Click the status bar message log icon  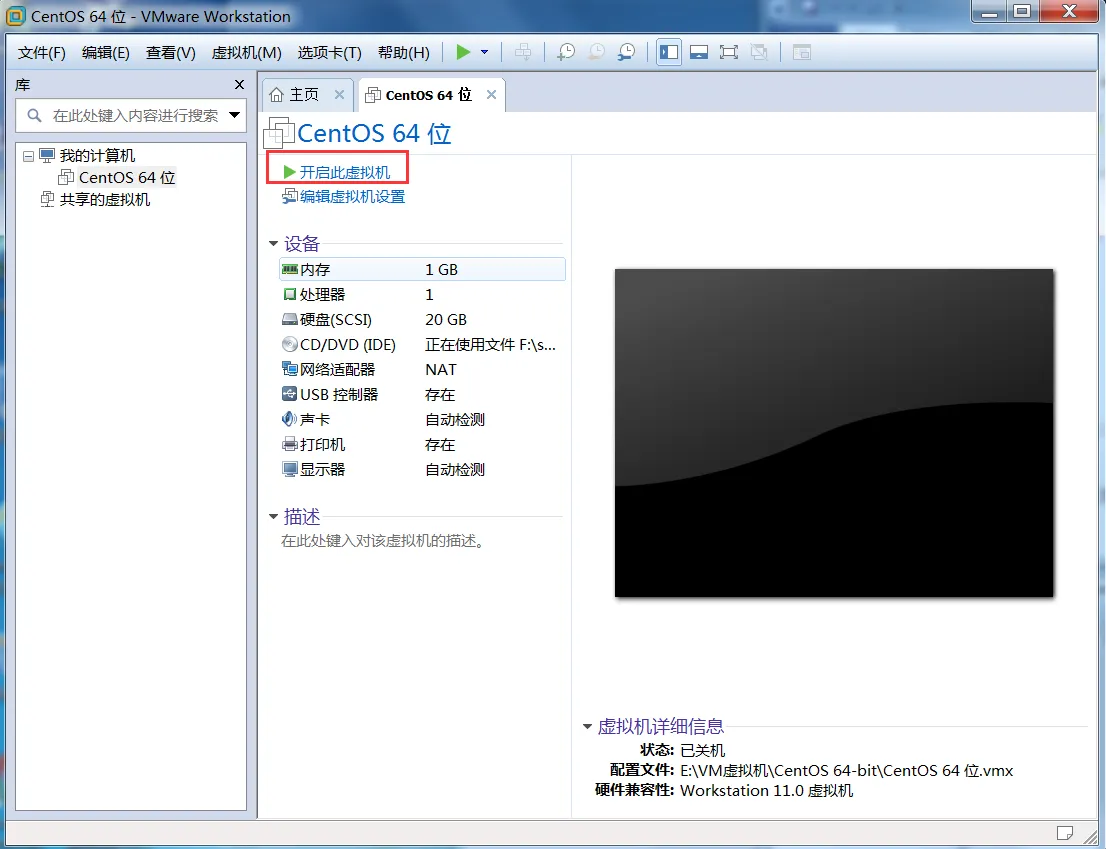click(x=1064, y=833)
